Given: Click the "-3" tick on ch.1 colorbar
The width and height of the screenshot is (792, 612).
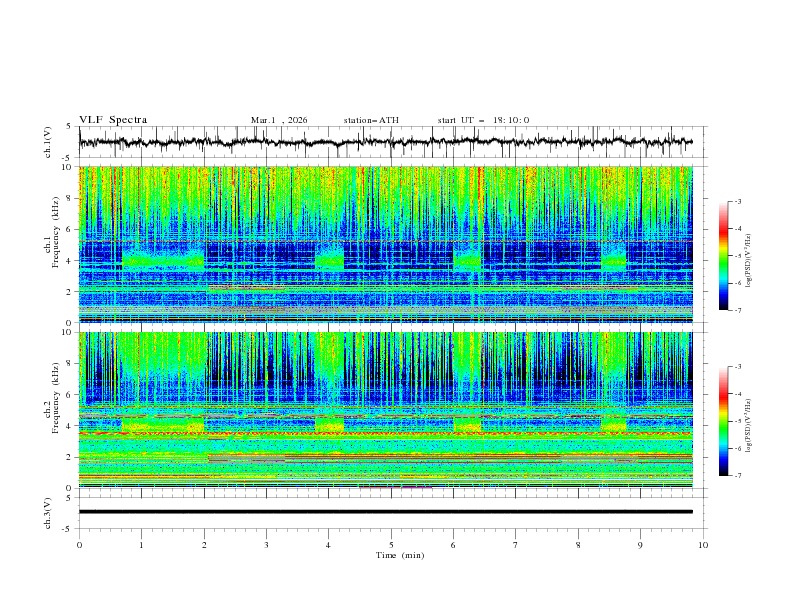Looking at the screenshot, I should 737,201.
